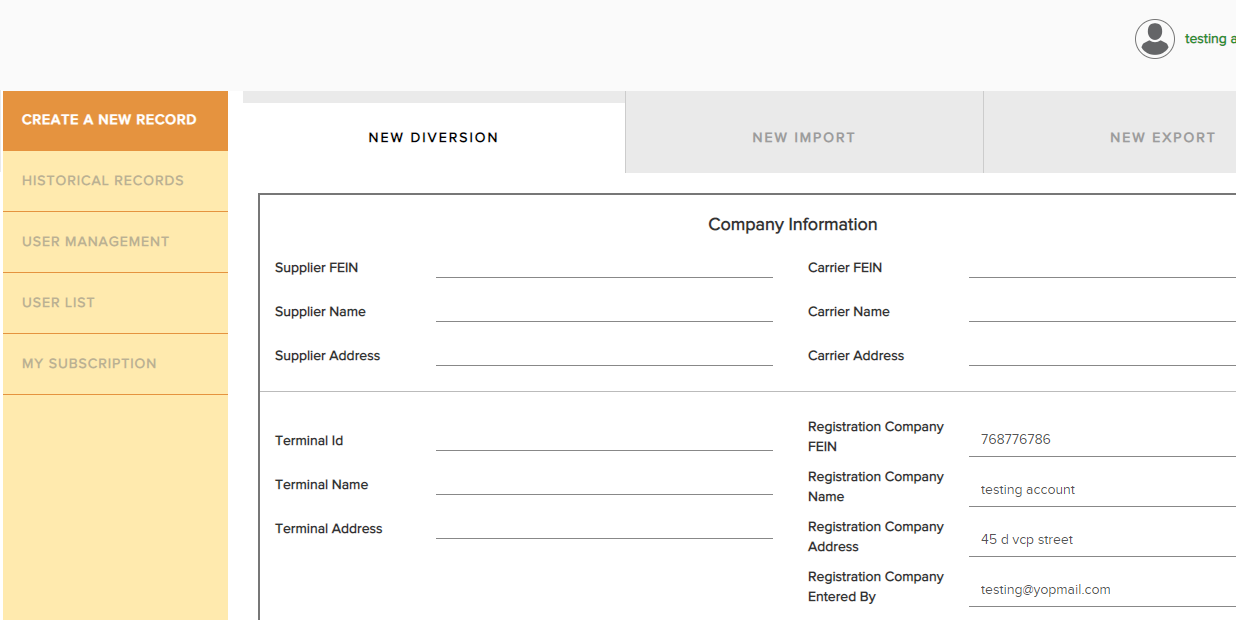The image size is (1236, 620).
Task: Focus the Carrier FEIN input field
Action: pyautogui.click(x=1102, y=267)
